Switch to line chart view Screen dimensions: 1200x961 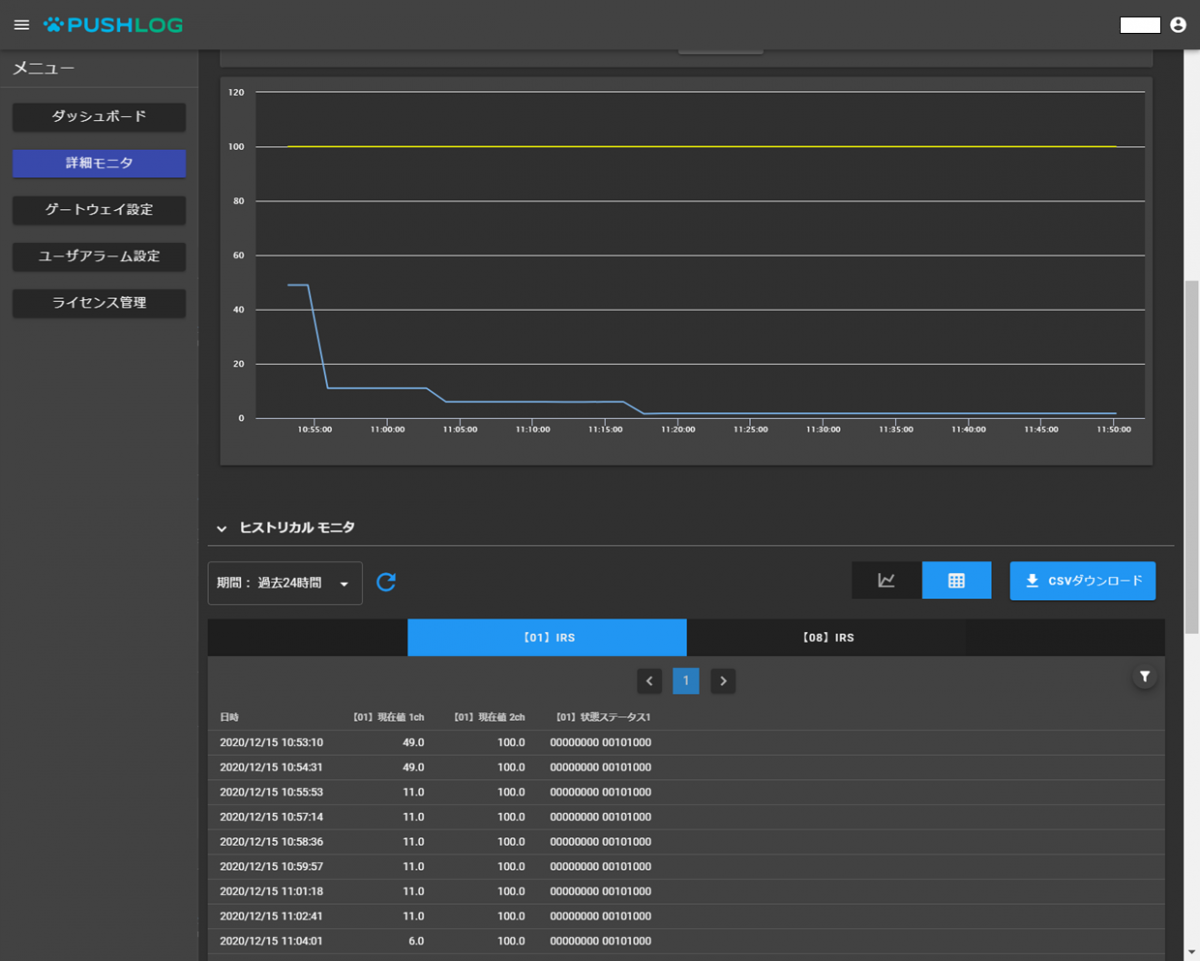coord(886,581)
